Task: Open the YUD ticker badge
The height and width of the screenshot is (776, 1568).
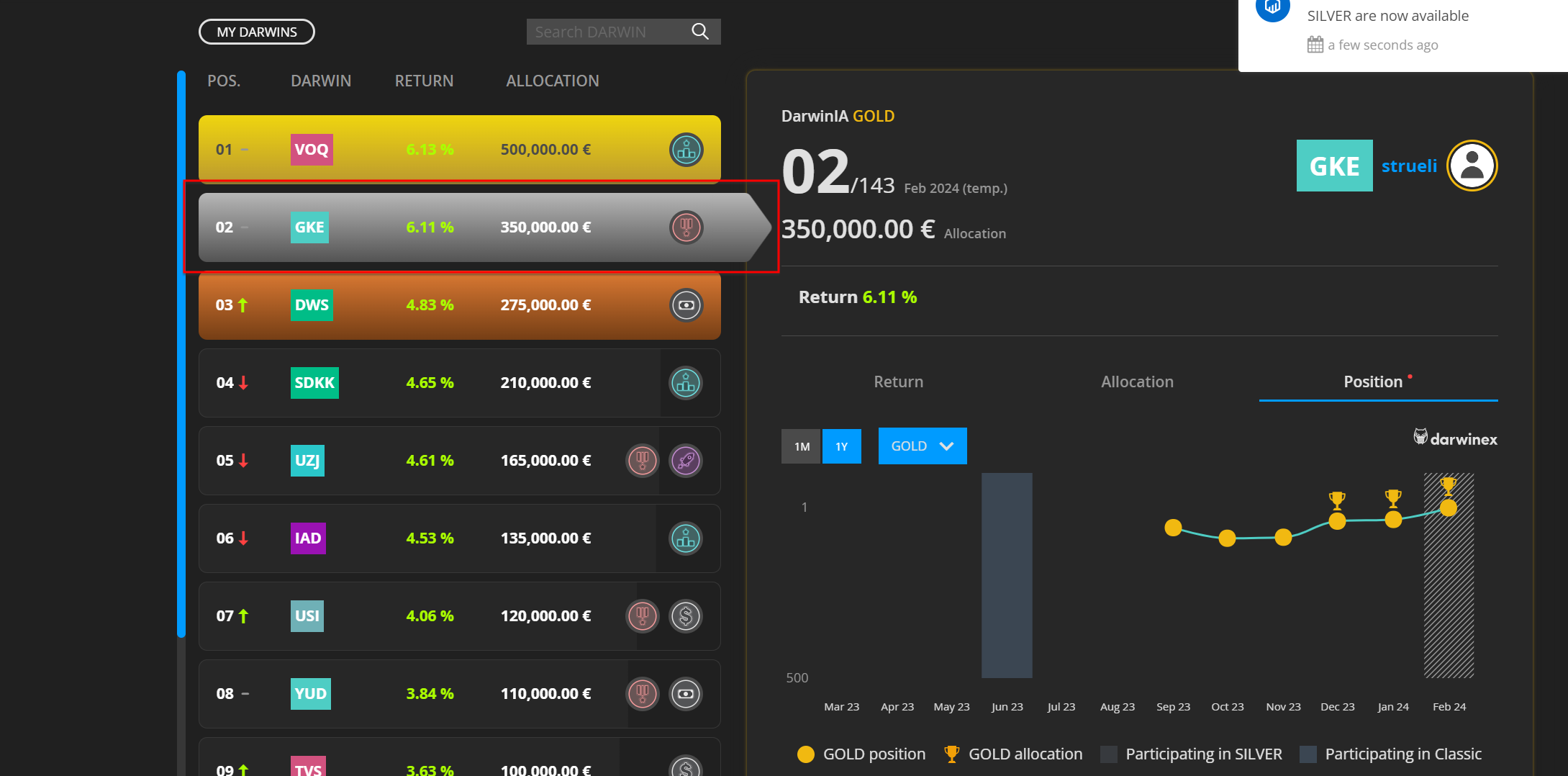Action: [311, 694]
